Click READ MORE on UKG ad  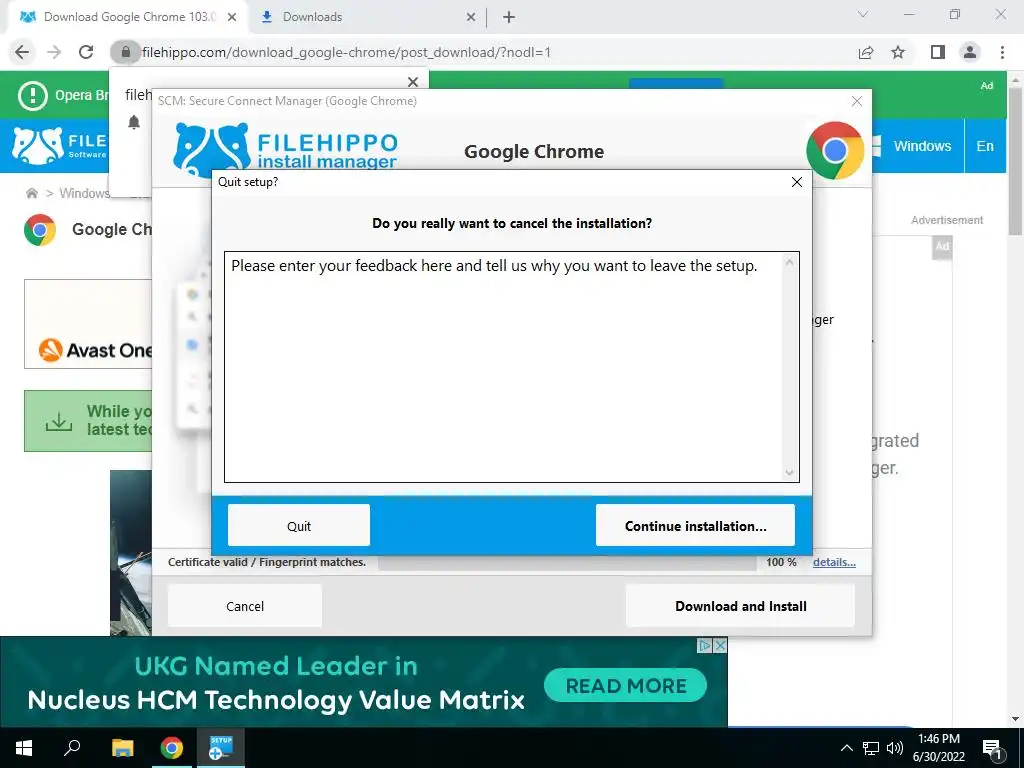coord(625,686)
